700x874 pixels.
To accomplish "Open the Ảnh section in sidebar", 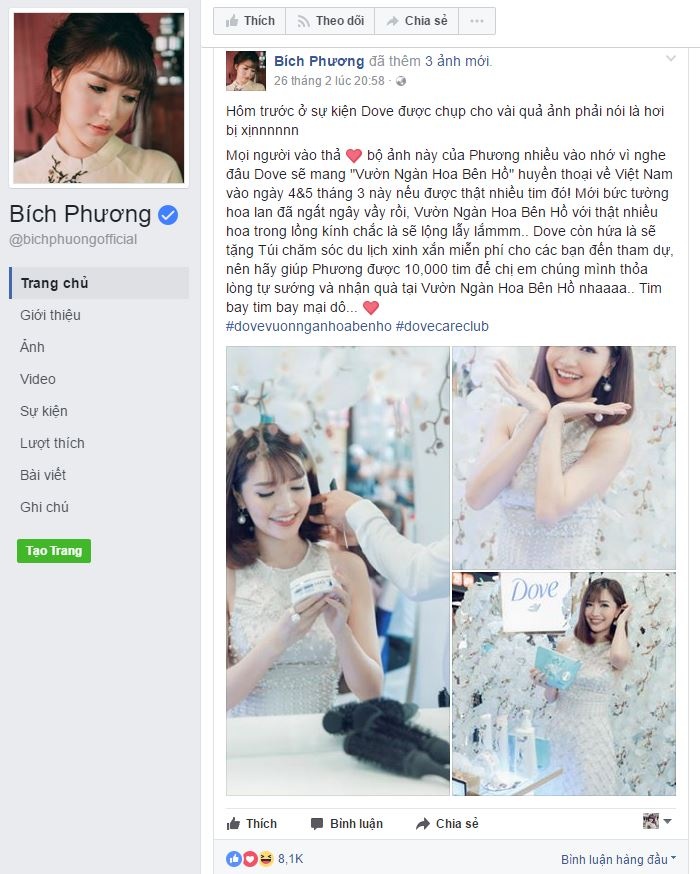I will pos(32,347).
